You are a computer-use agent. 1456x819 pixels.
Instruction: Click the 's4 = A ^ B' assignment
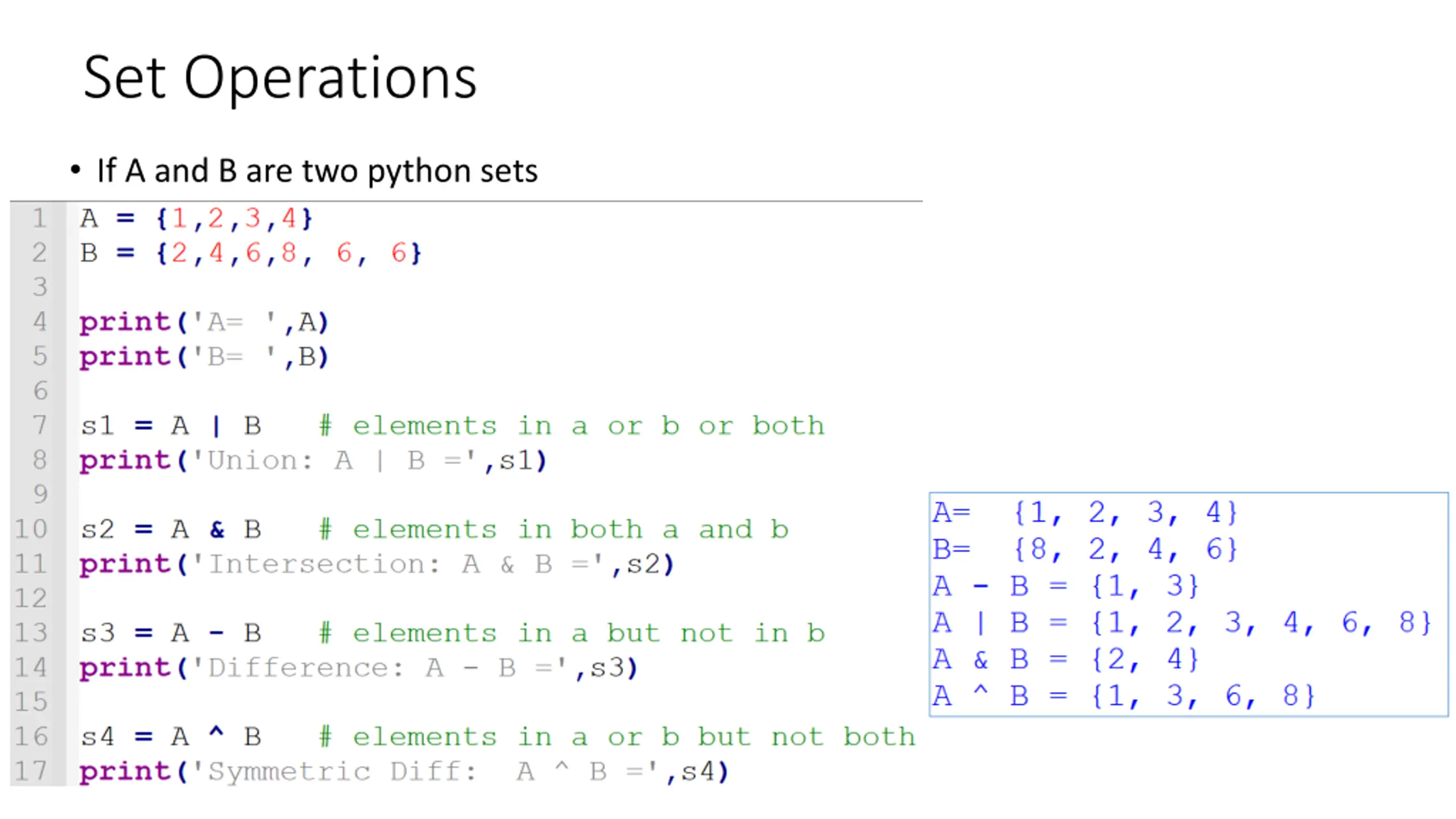pos(171,737)
